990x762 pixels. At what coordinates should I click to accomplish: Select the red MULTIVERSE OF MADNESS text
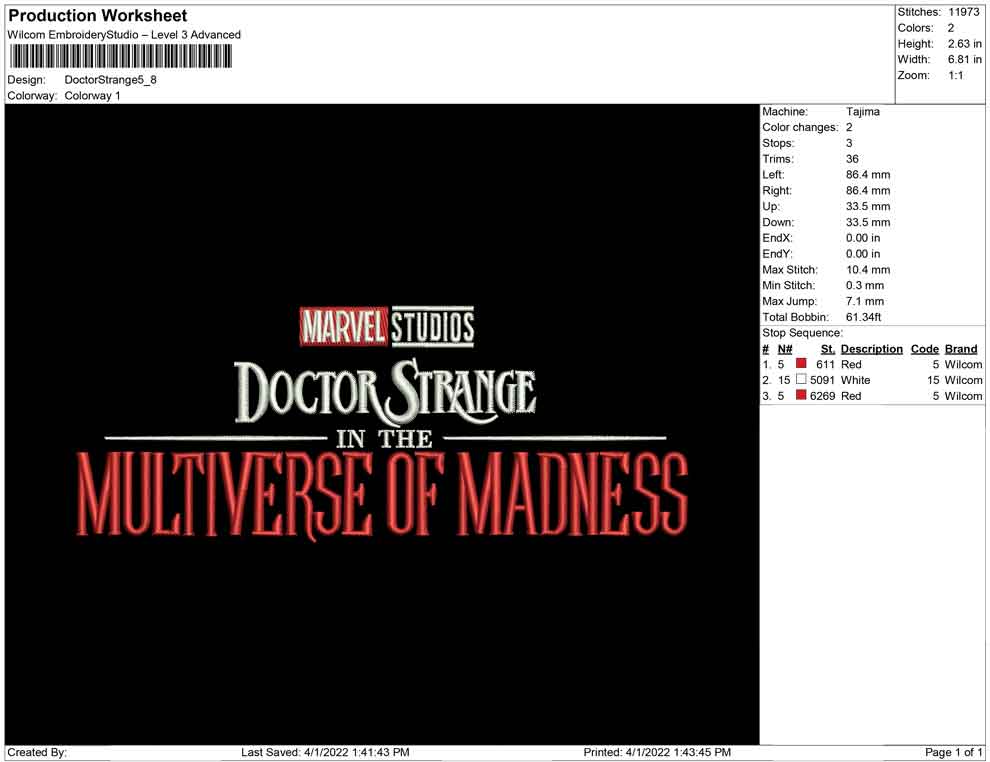tap(383, 493)
